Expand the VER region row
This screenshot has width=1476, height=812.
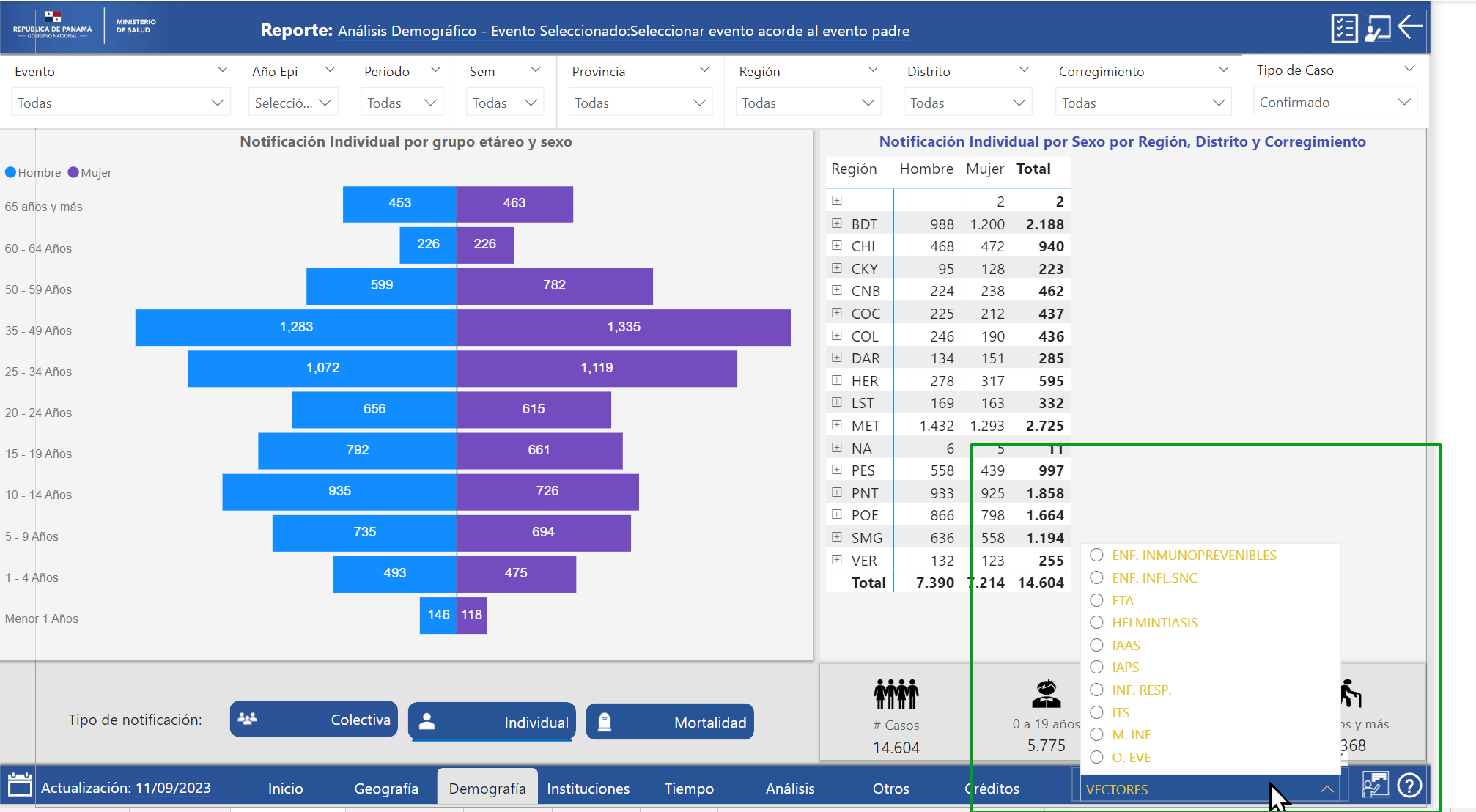pos(837,559)
